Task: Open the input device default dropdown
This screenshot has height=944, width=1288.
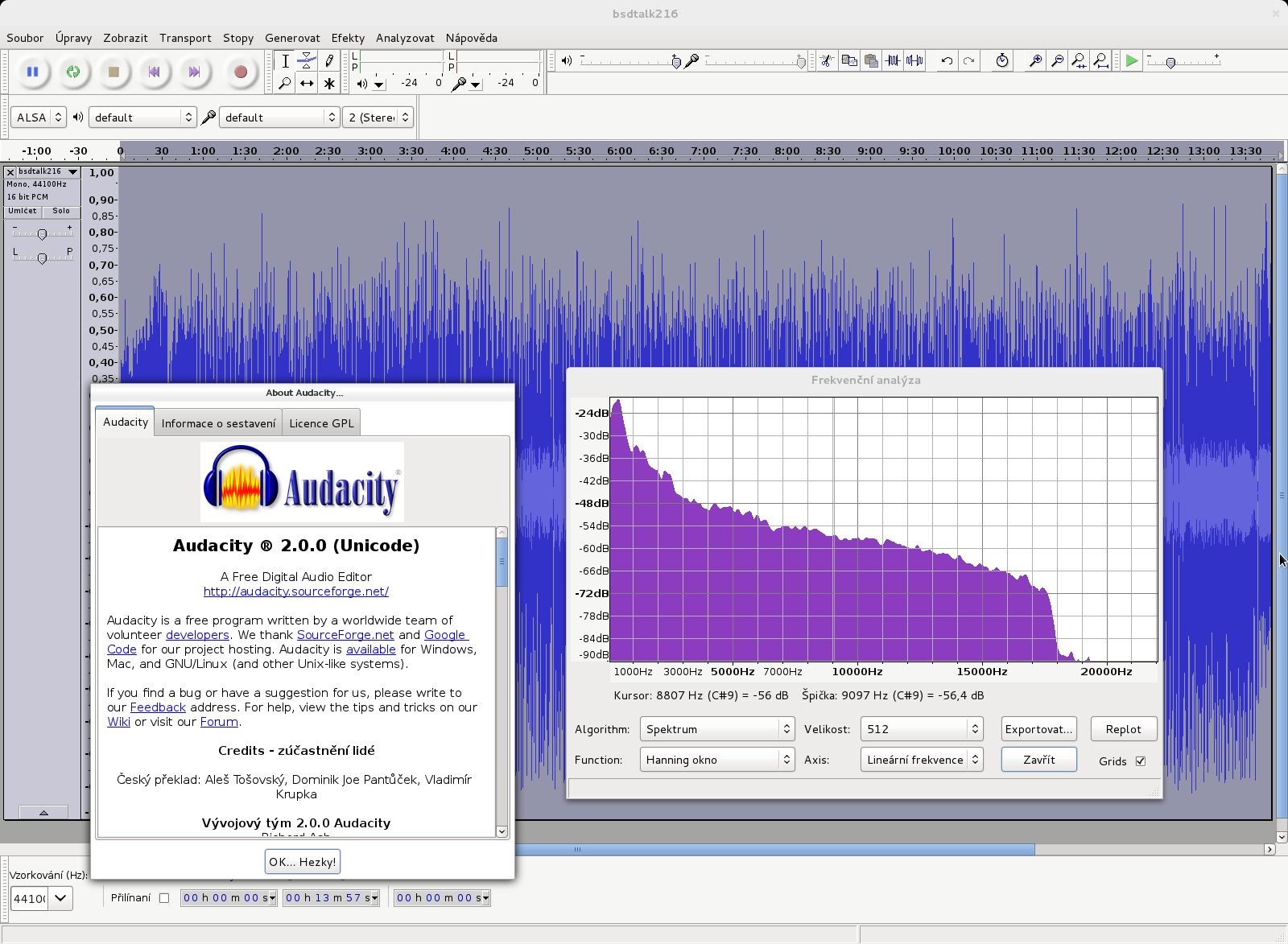Action: (x=279, y=117)
